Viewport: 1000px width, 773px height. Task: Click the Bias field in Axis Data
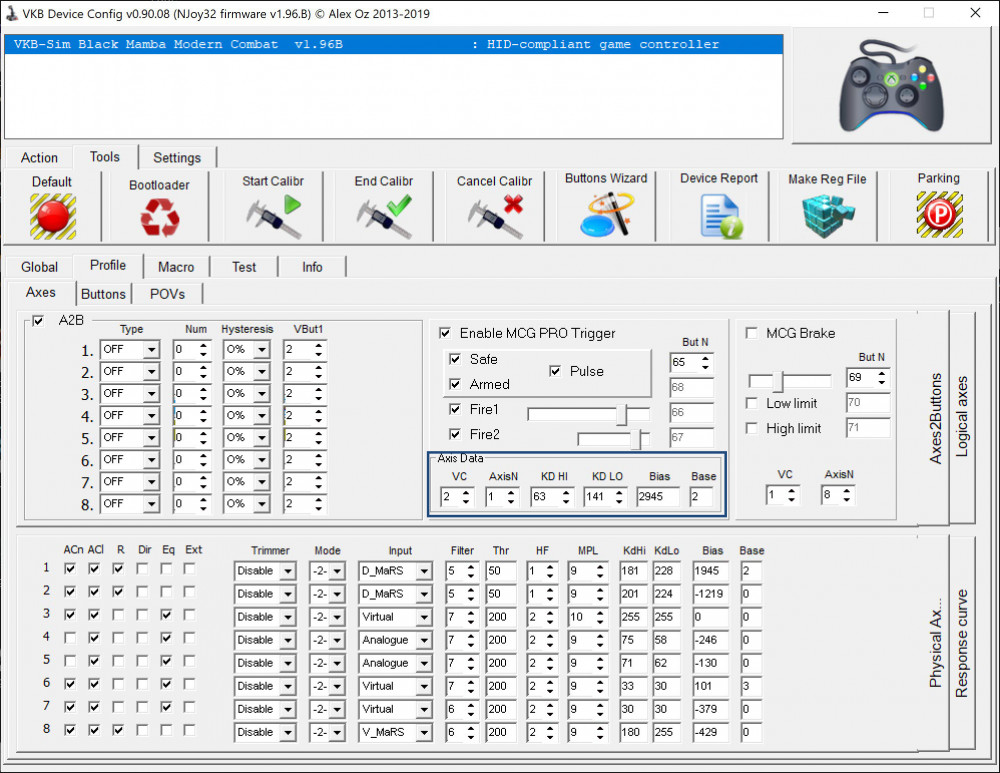658,497
